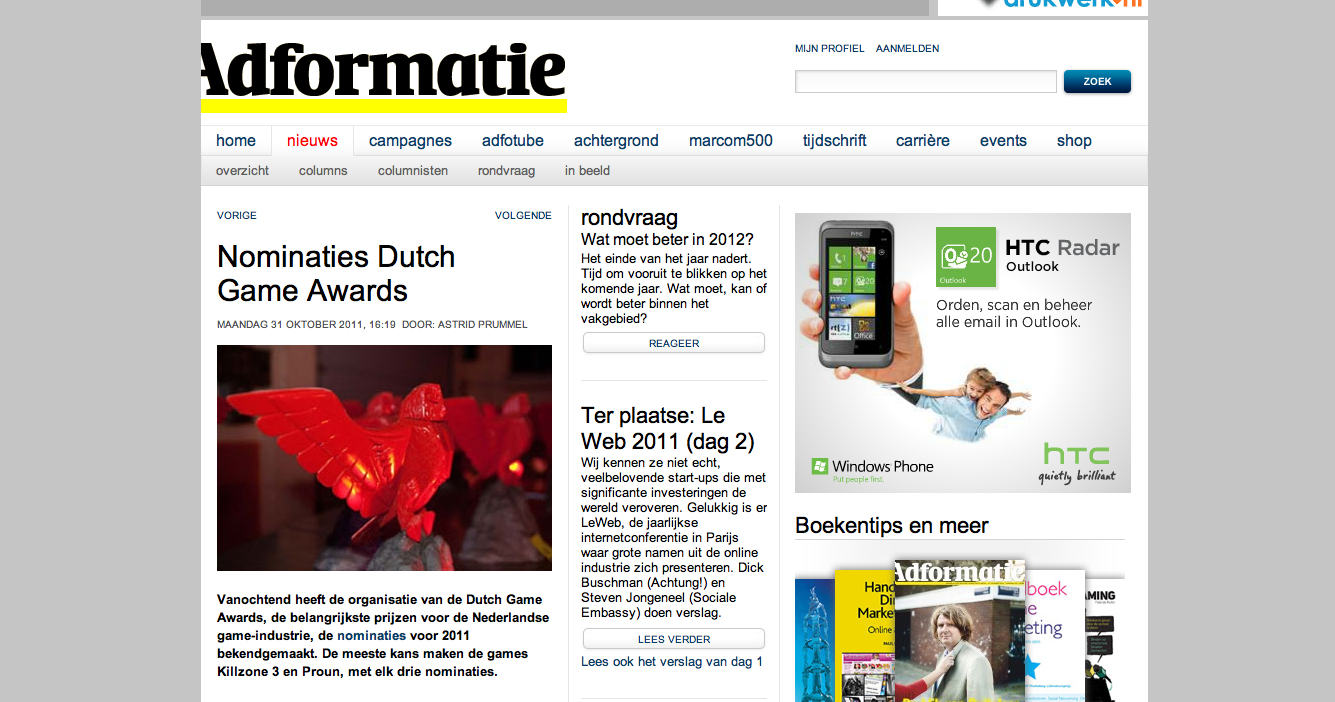Click the ZOEK search button
1335x702 pixels.
(x=1097, y=82)
